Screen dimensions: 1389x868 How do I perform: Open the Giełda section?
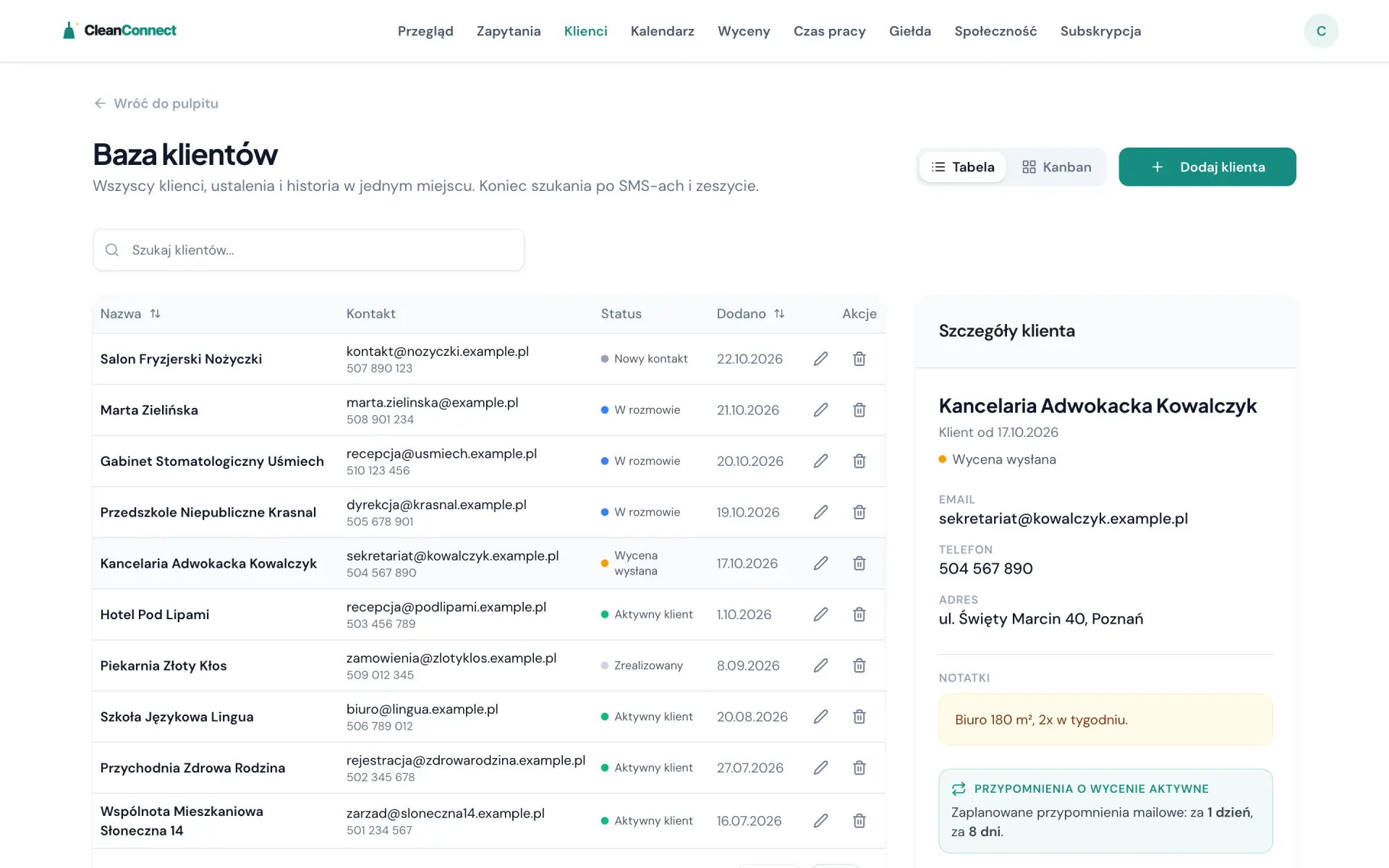(909, 31)
